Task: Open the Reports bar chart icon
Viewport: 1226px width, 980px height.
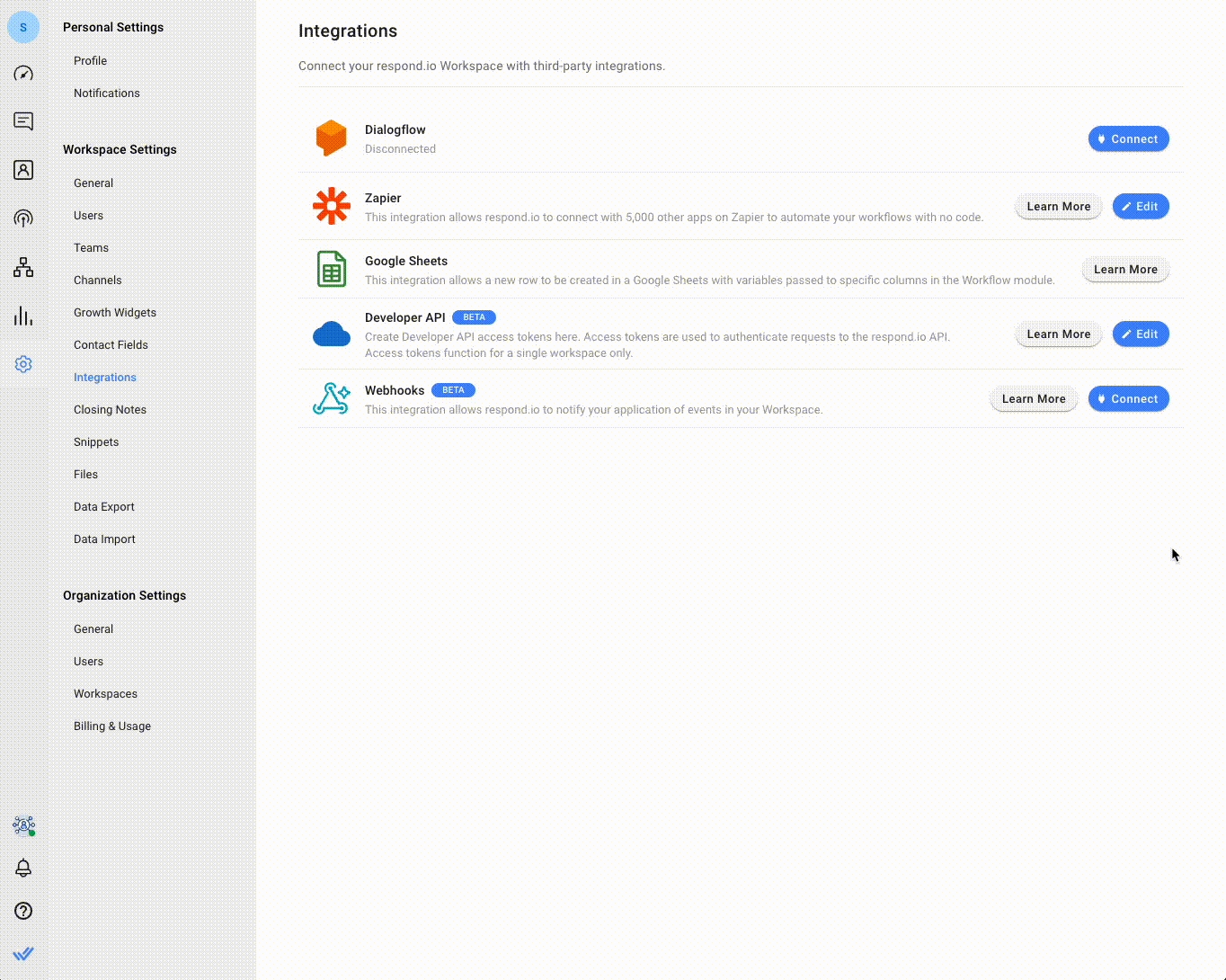Action: (23, 316)
